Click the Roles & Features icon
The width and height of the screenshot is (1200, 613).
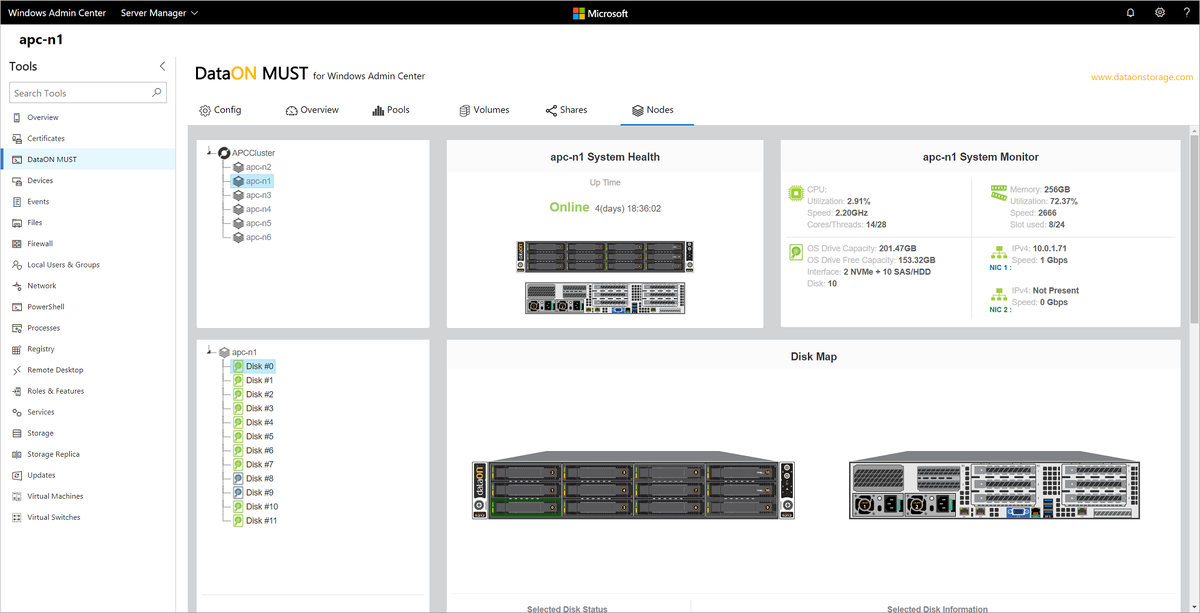pos(17,391)
